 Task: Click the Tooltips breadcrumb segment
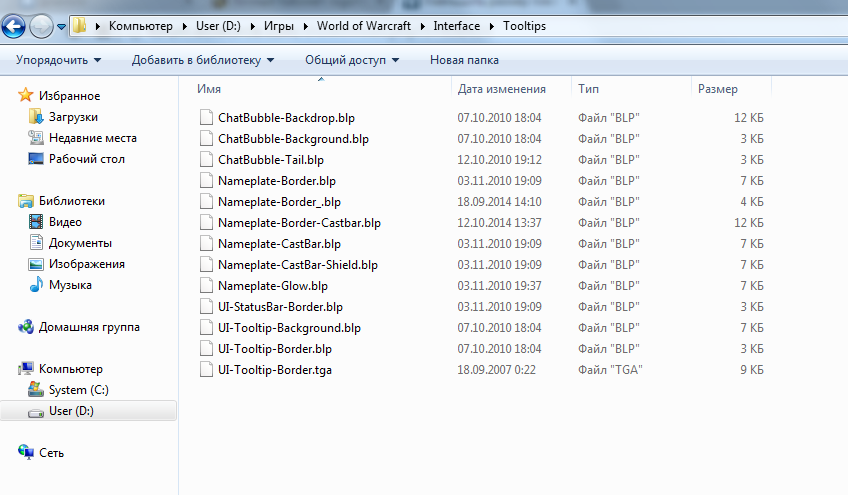point(524,26)
